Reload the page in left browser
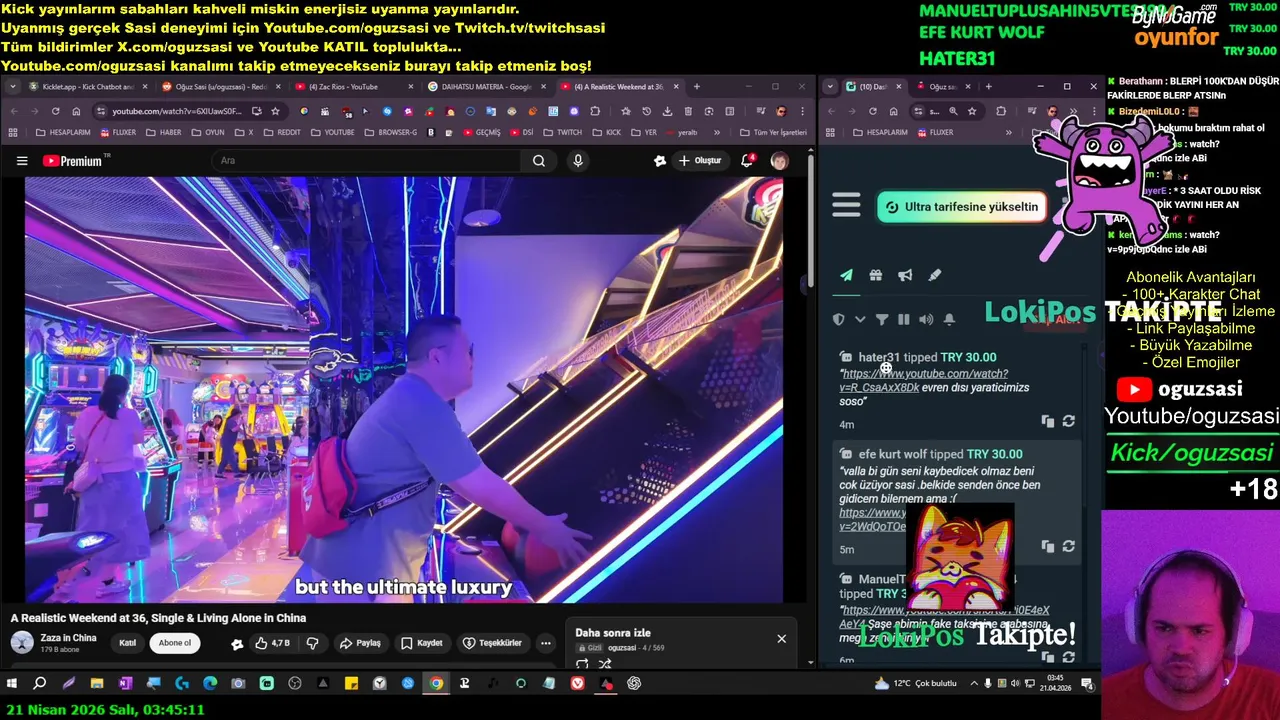Screen dimensions: 1280x720 (x=55, y=111)
